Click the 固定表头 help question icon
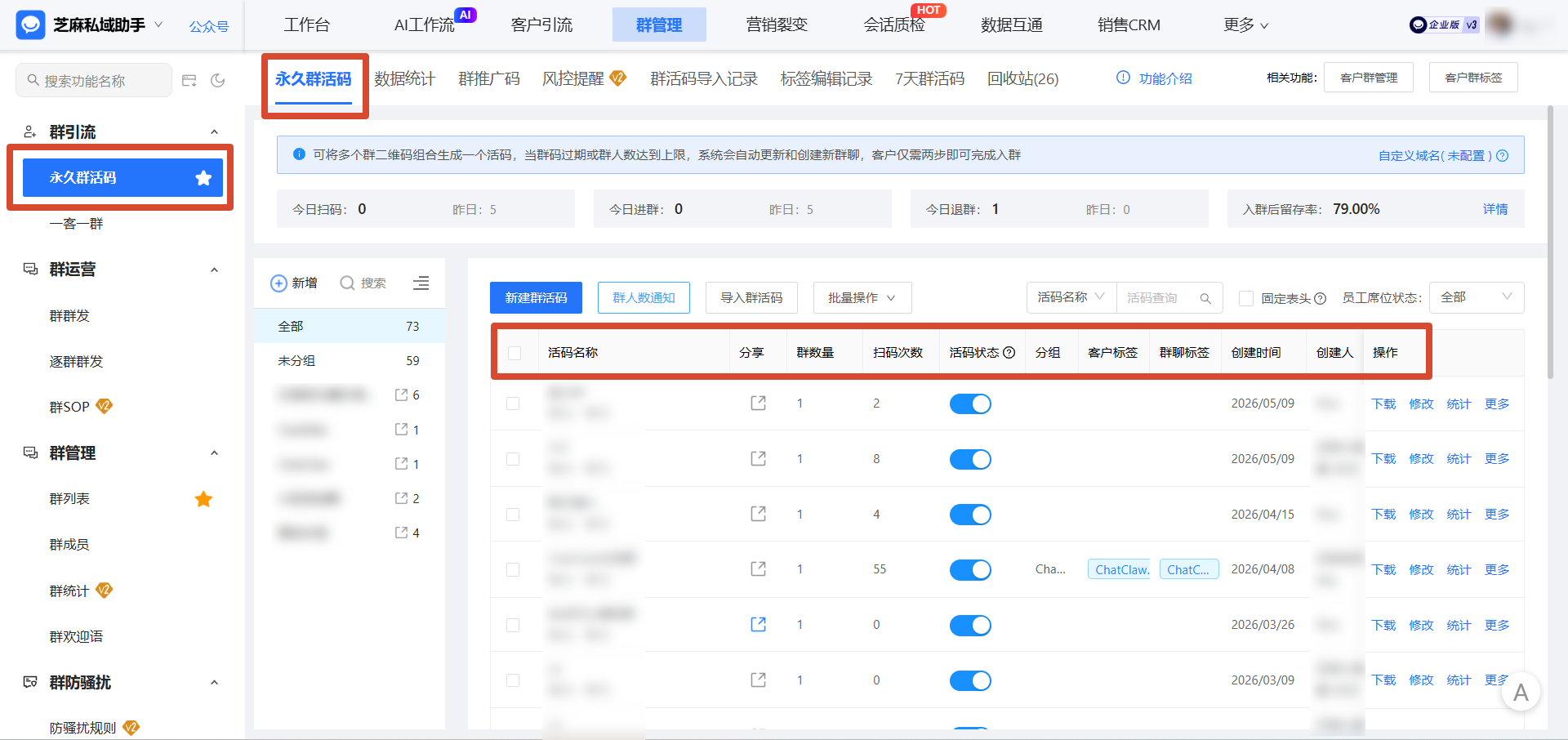 [x=1321, y=299]
